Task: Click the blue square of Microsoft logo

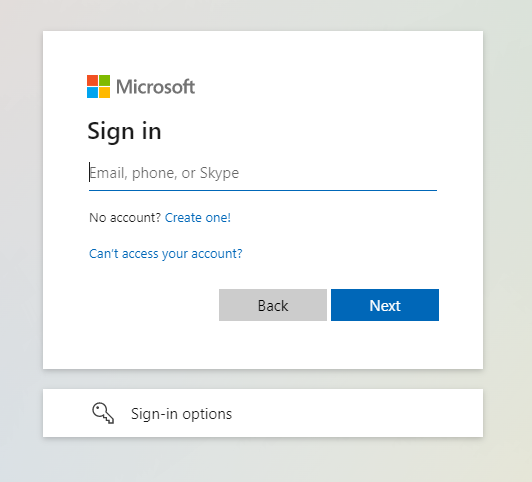Action: [x=92, y=93]
